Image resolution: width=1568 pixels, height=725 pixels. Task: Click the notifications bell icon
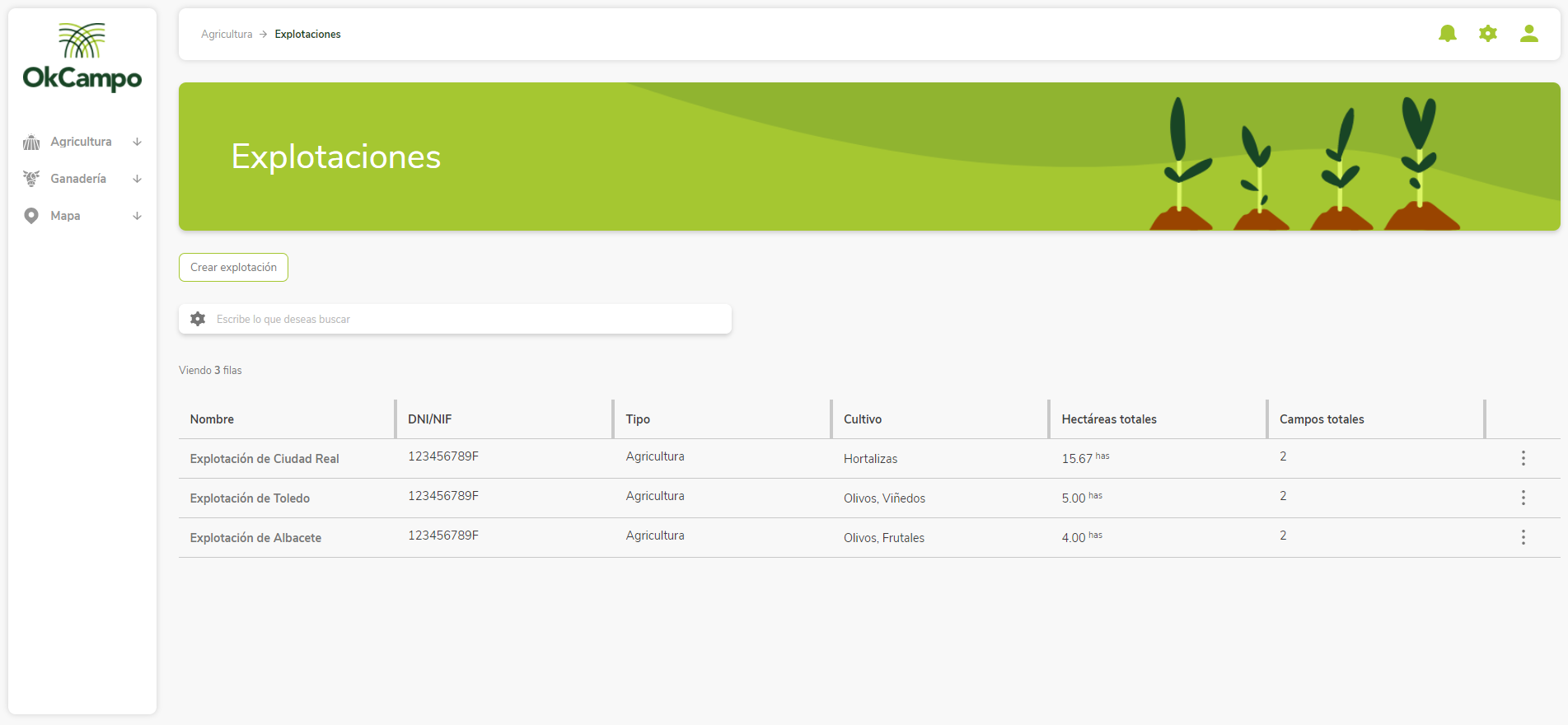[1447, 34]
